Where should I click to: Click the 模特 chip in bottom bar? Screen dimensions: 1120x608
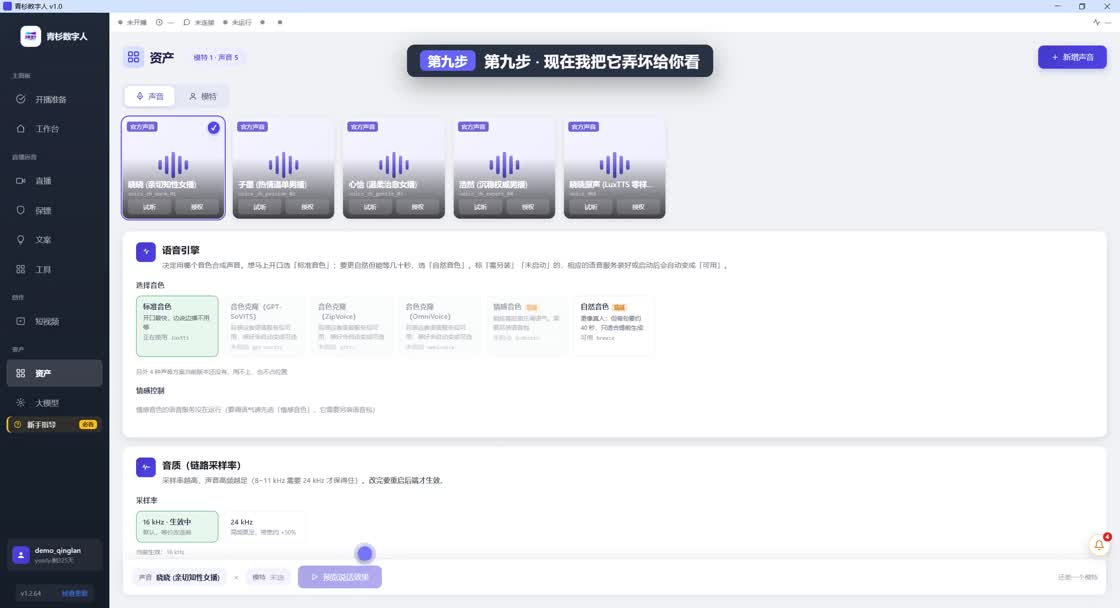pos(269,577)
